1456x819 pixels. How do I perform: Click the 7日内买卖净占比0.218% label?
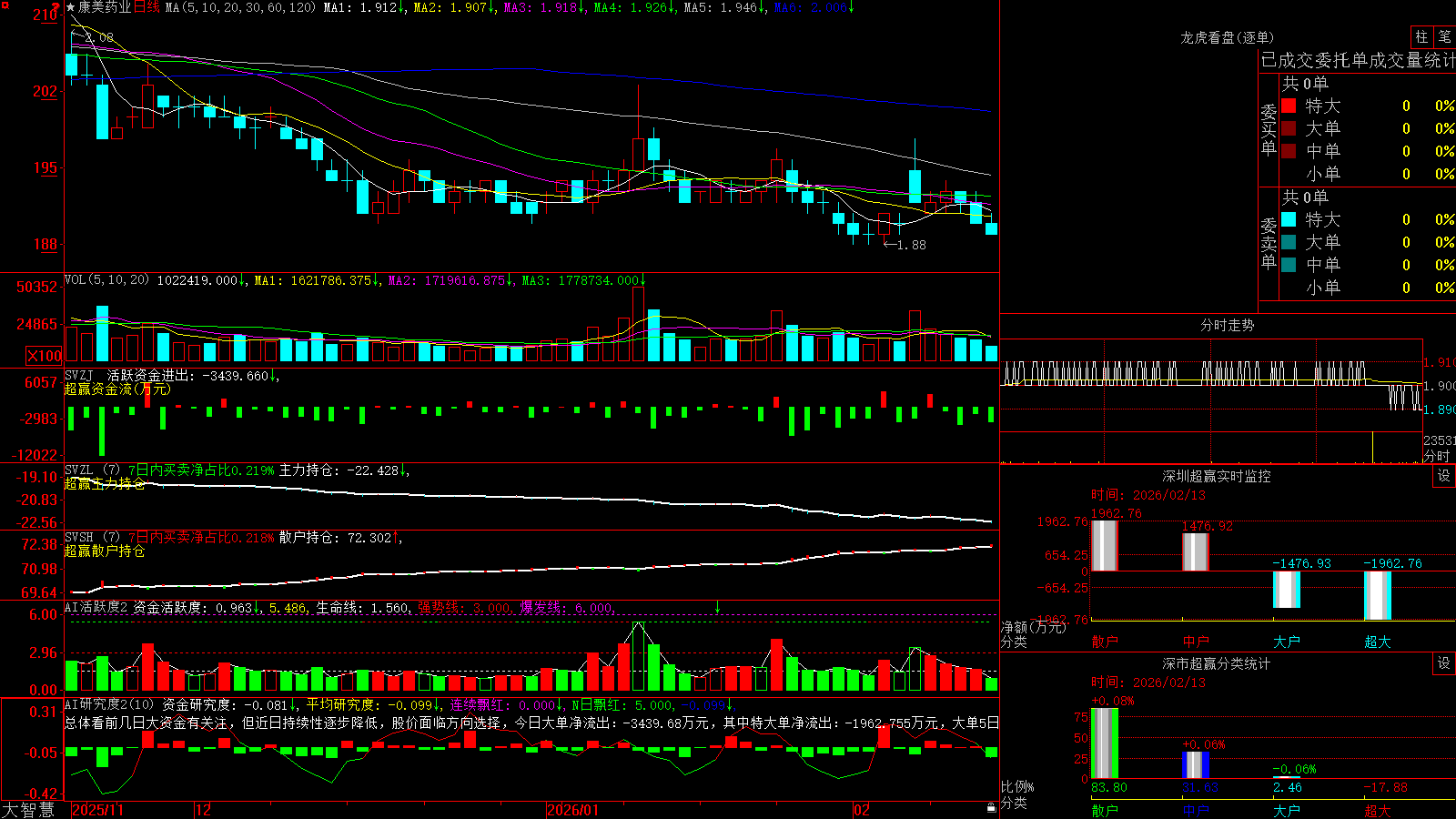pyautogui.click(x=201, y=538)
